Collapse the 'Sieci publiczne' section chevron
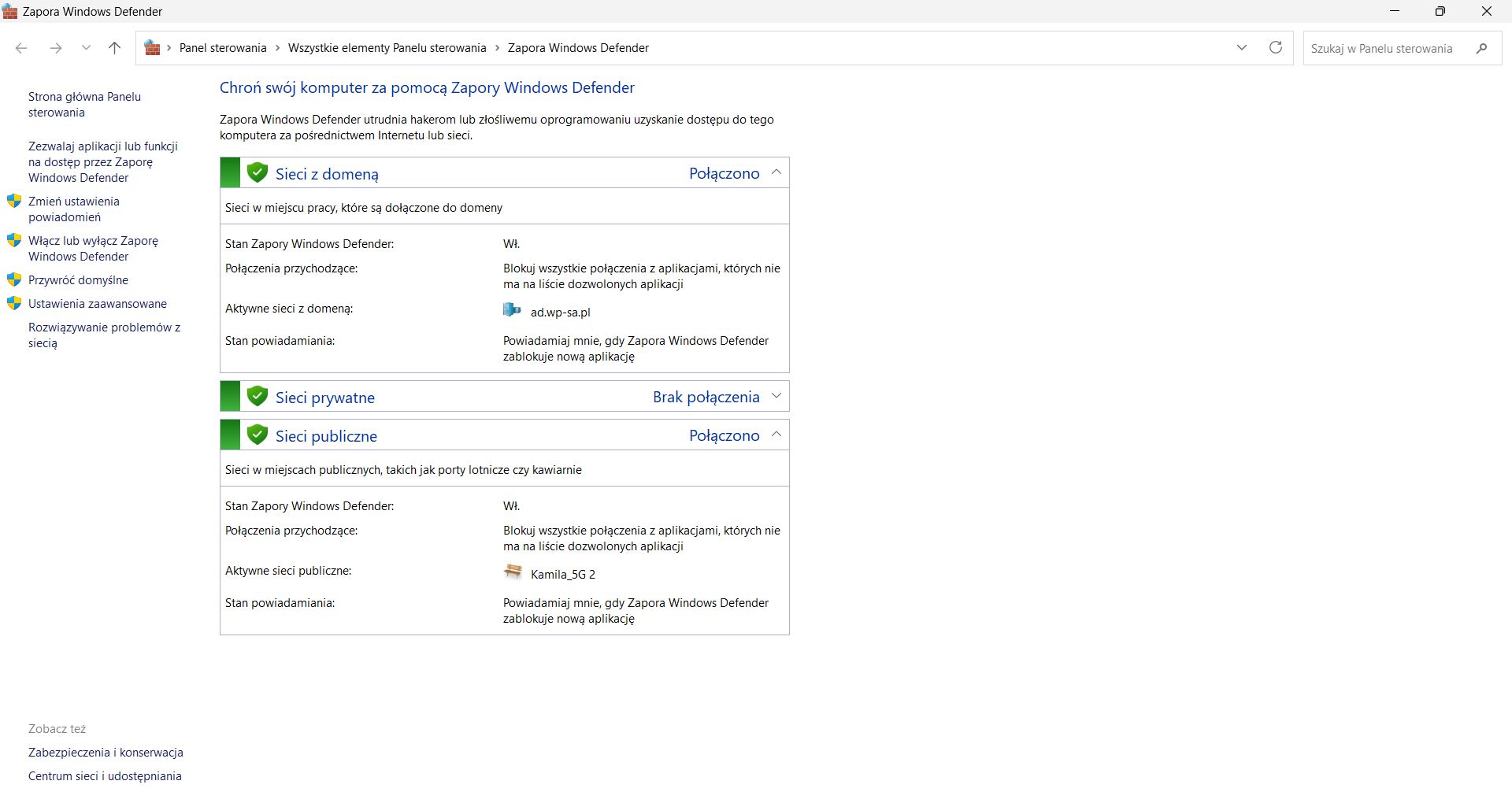The height and width of the screenshot is (803, 1512). (776, 435)
